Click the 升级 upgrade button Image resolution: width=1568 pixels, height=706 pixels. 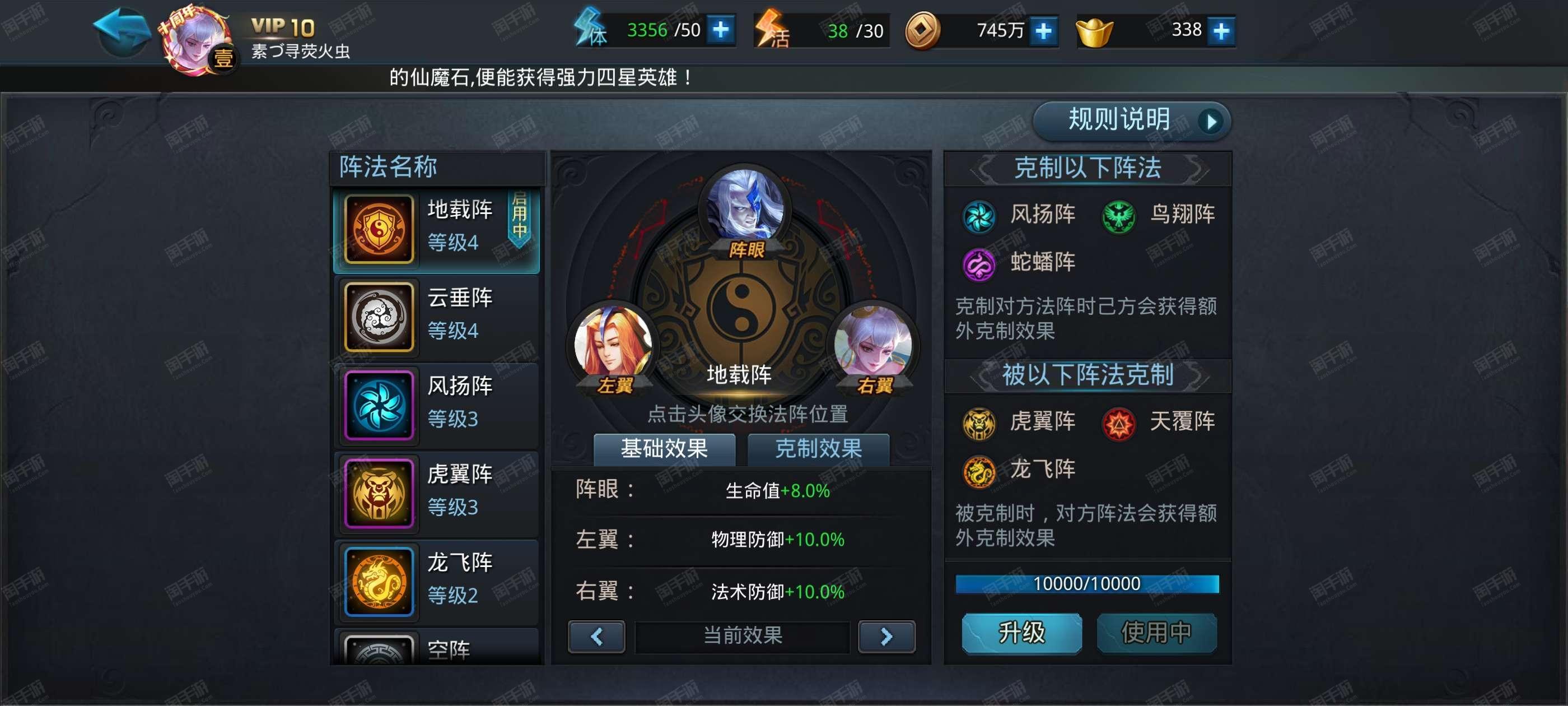pyautogui.click(x=1021, y=633)
